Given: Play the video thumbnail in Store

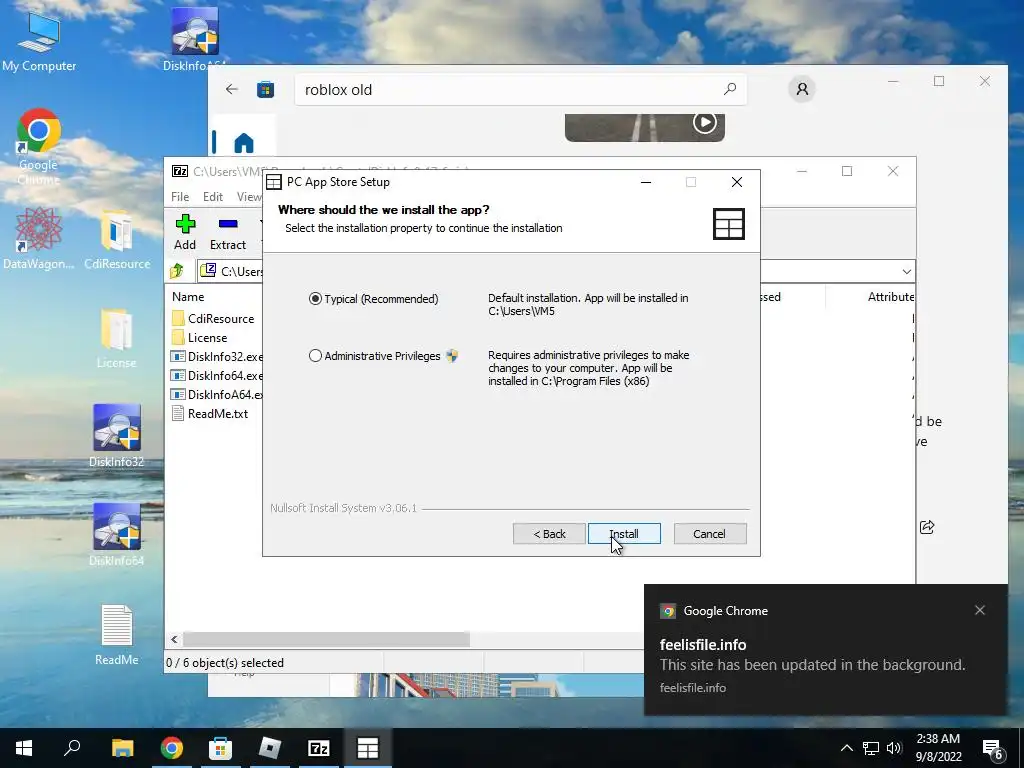Looking at the screenshot, I should [x=705, y=123].
